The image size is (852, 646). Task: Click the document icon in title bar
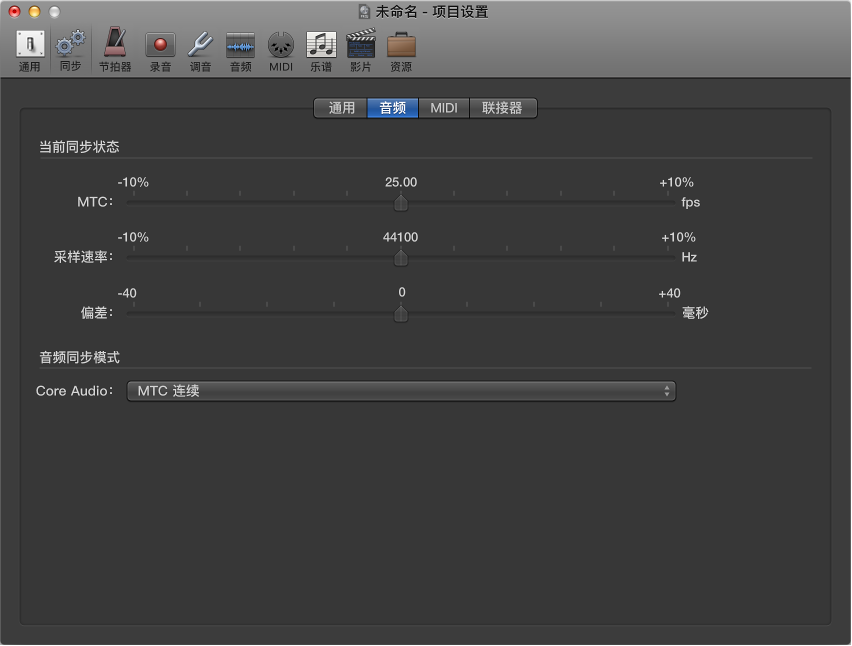point(364,11)
